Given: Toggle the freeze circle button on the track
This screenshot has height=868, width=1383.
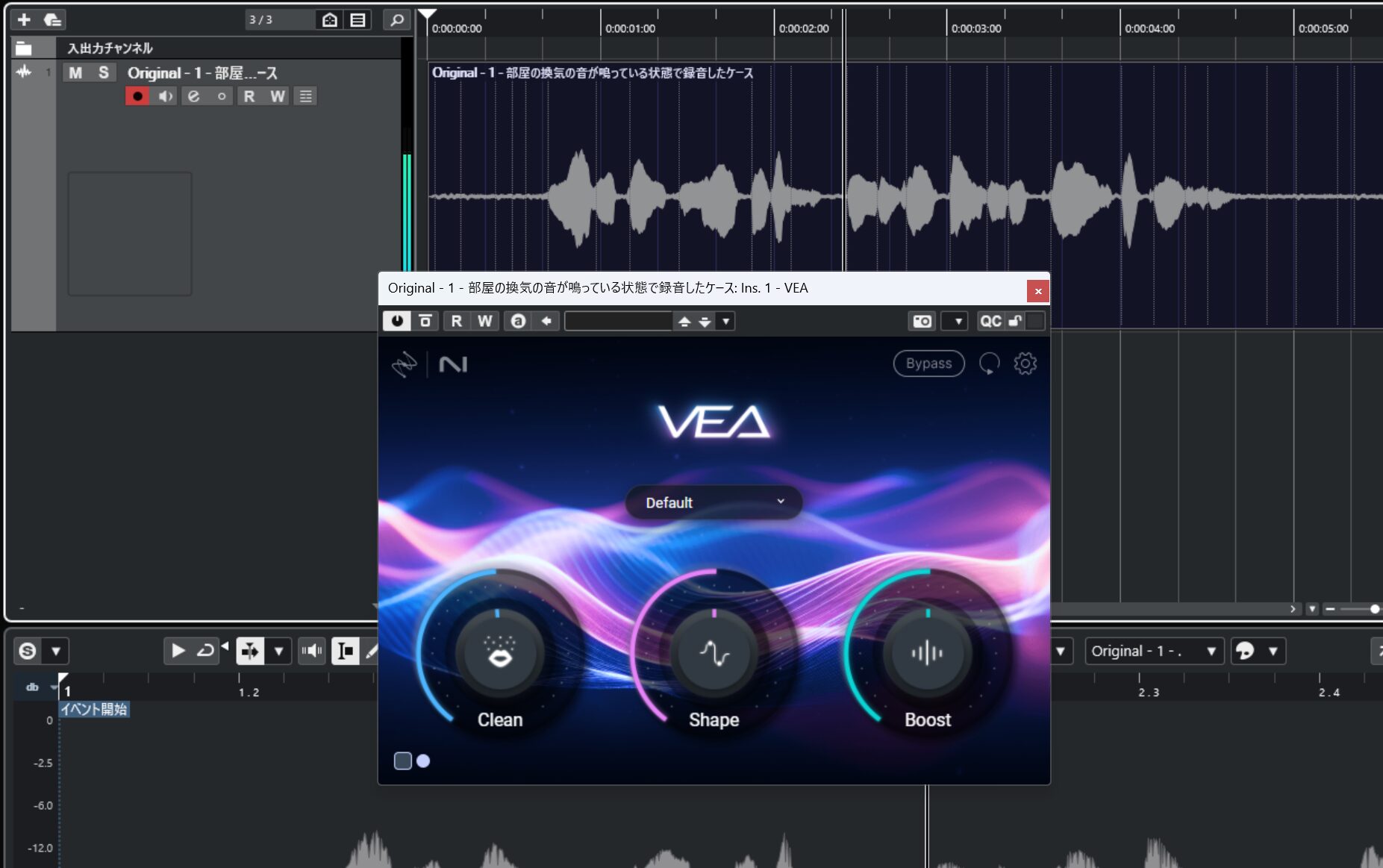Looking at the screenshot, I should coord(221,96).
